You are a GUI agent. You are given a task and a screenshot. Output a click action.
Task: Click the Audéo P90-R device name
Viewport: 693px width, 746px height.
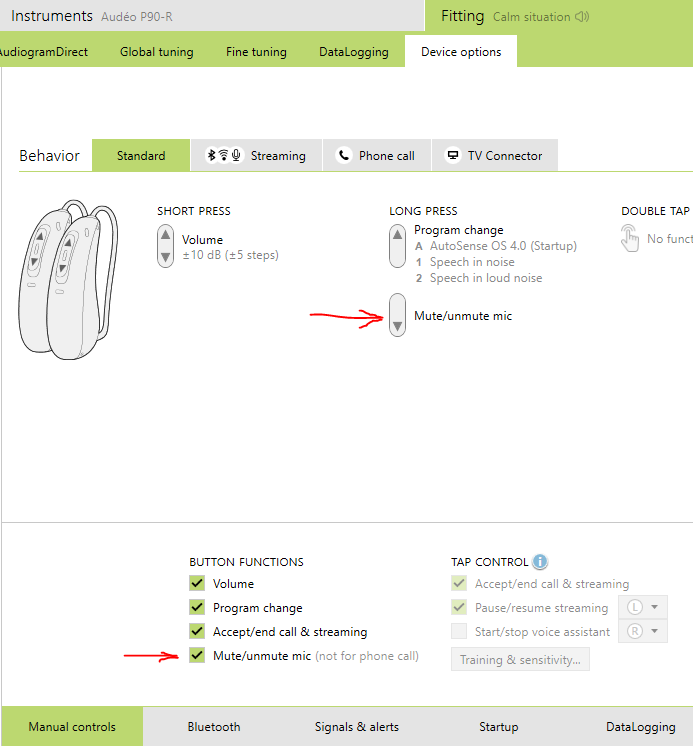137,17
